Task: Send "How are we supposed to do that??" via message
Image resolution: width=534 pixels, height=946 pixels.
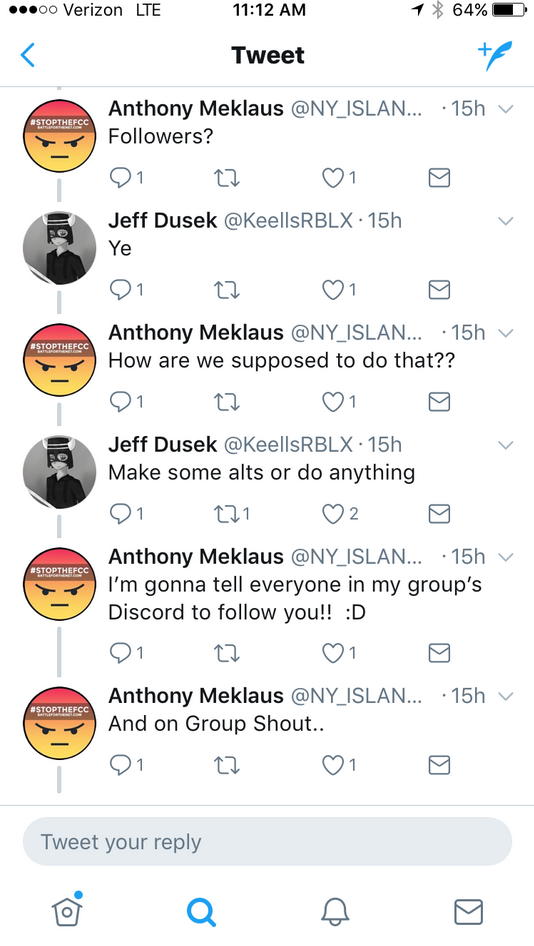Action: point(439,402)
